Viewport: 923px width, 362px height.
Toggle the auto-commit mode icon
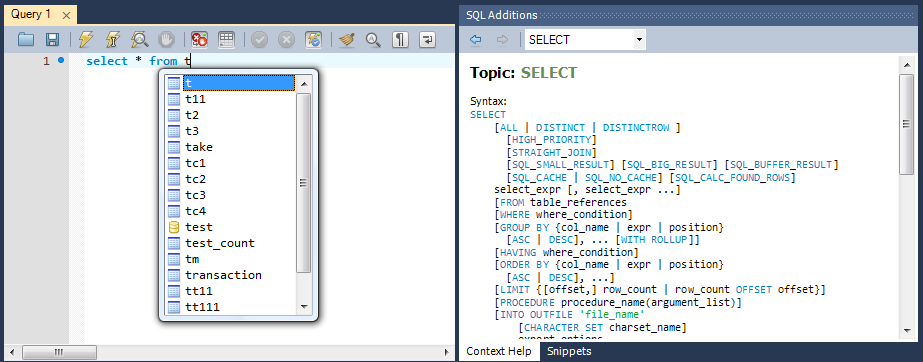313,39
